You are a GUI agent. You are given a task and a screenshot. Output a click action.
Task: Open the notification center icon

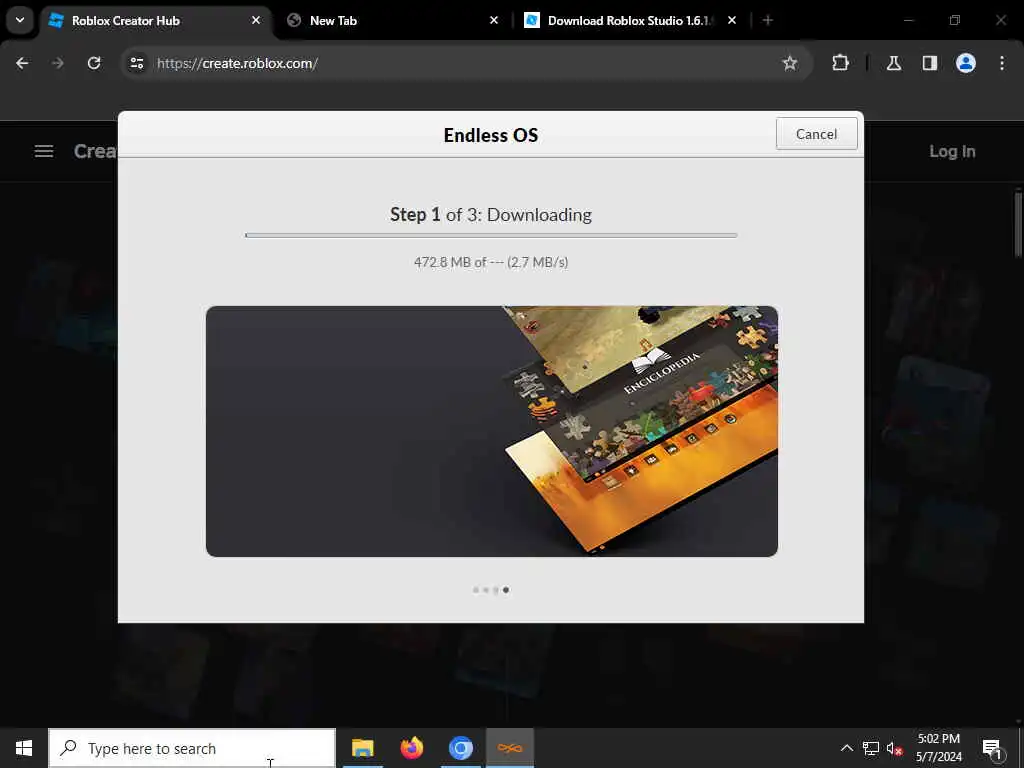point(993,748)
